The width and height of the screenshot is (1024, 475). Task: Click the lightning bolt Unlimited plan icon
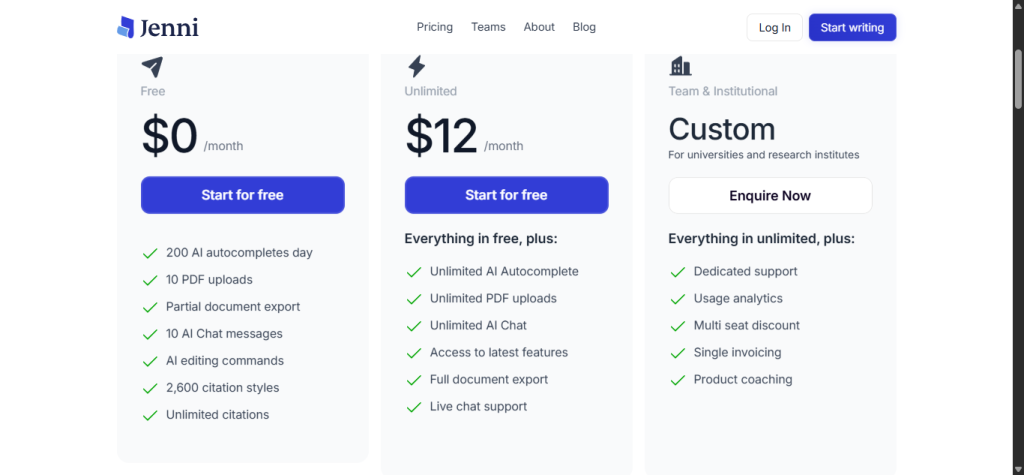(x=416, y=67)
